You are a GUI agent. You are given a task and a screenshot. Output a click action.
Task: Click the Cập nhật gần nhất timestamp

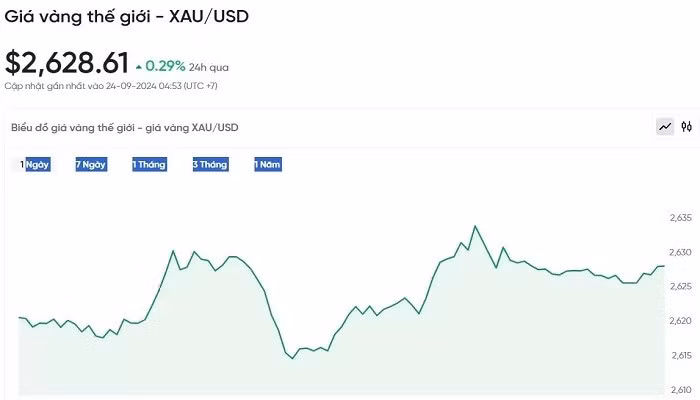[x=111, y=86]
